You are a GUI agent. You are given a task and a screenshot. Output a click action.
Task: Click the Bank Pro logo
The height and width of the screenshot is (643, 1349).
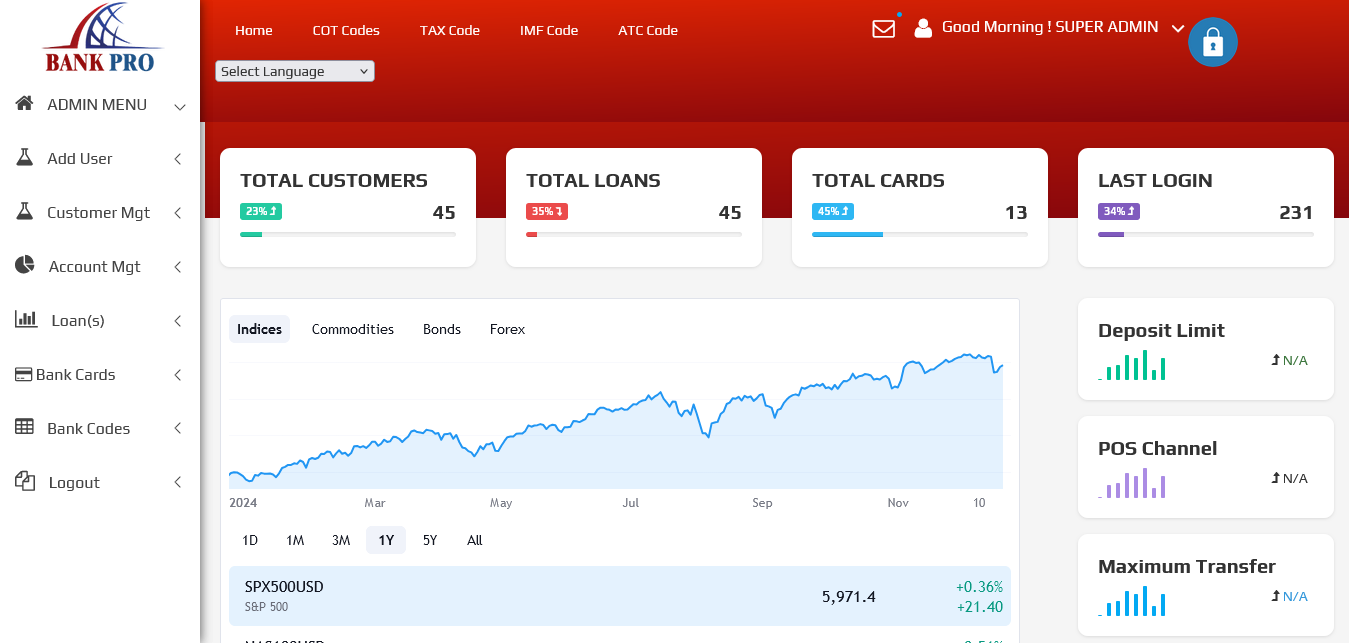click(x=100, y=39)
